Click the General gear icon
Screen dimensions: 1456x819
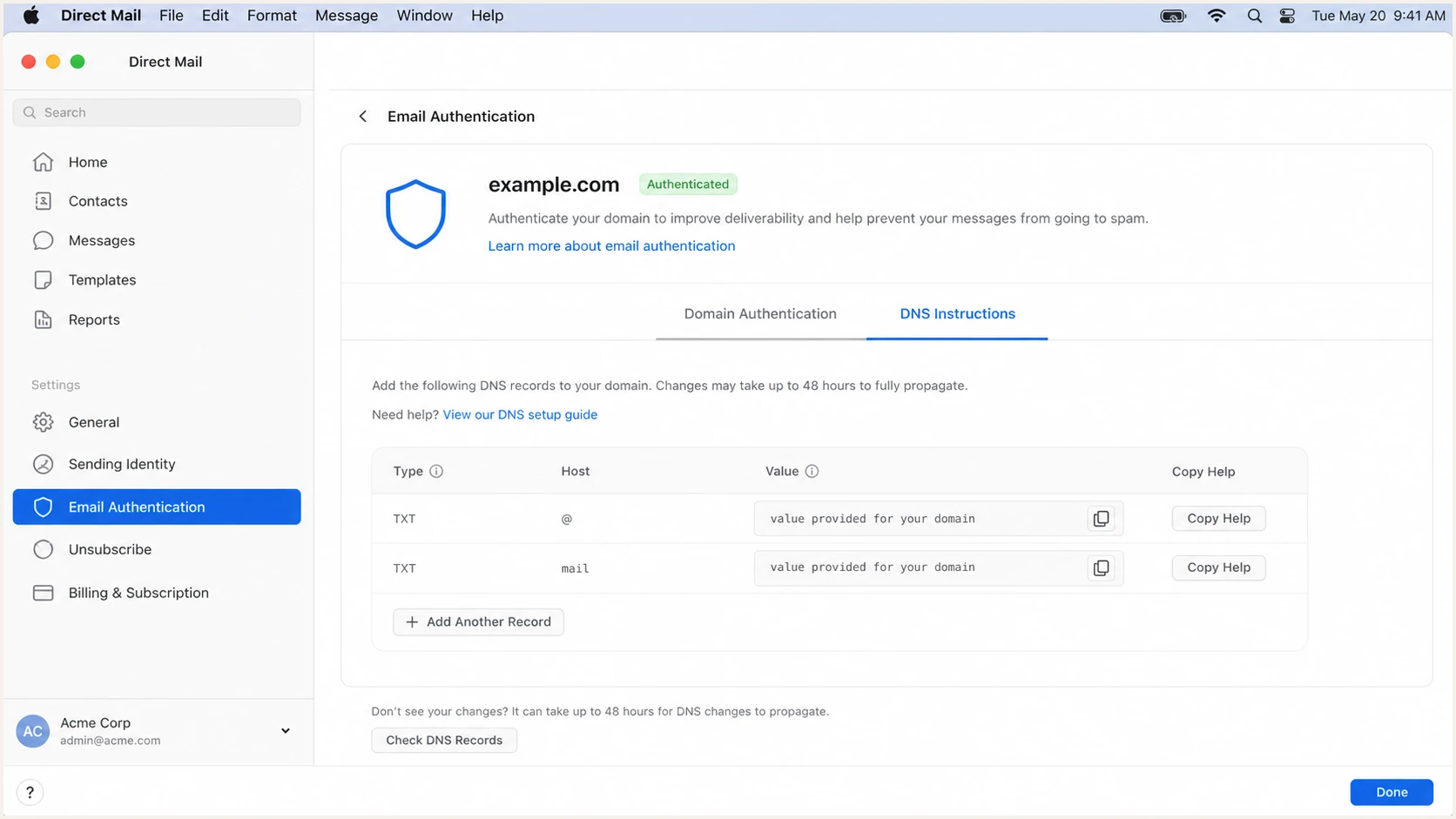(43, 422)
